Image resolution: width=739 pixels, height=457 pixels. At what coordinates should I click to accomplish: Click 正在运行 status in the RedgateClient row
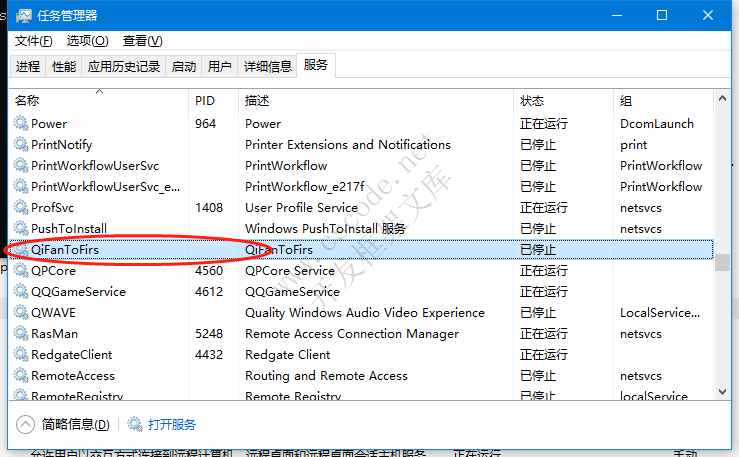coord(543,355)
